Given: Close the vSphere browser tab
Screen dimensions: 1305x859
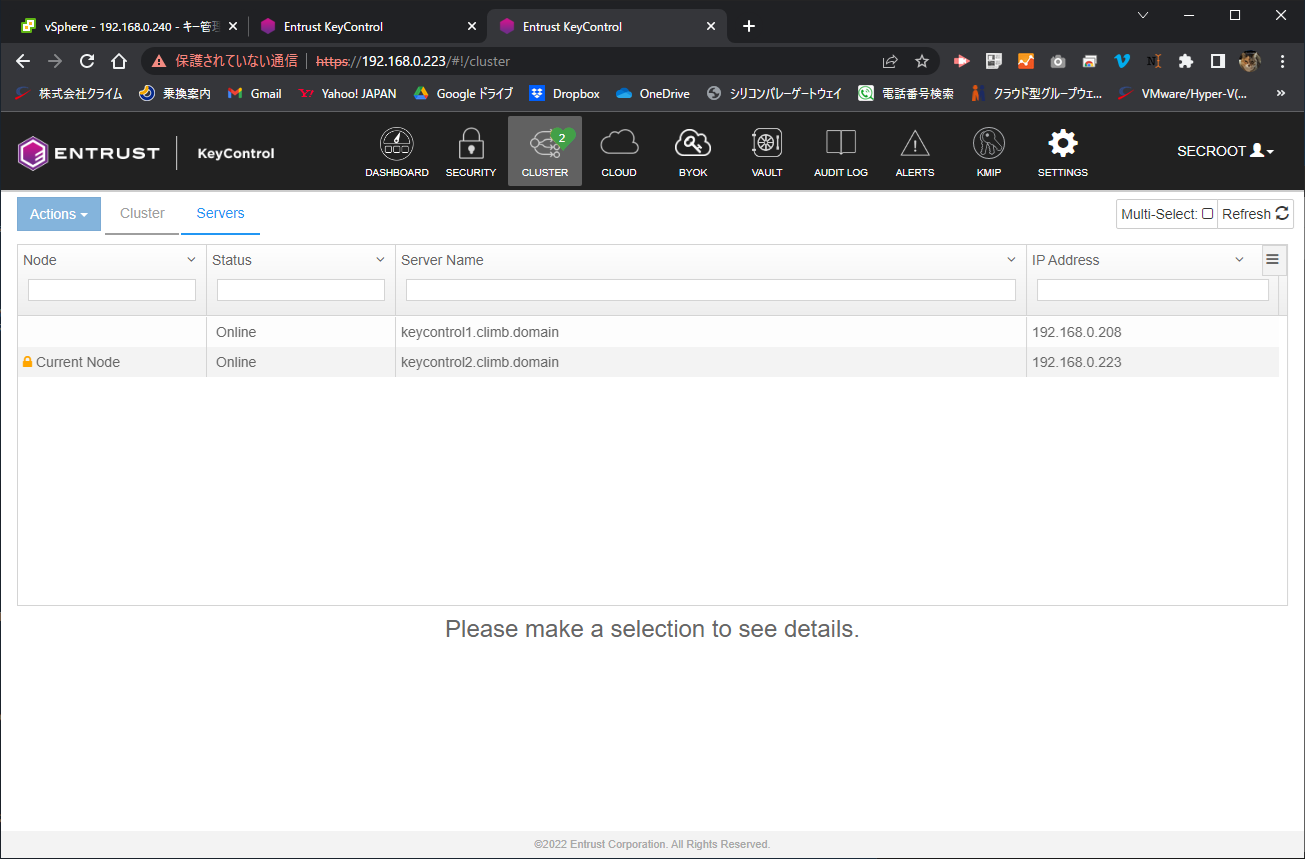Looking at the screenshot, I should click(x=232, y=26).
